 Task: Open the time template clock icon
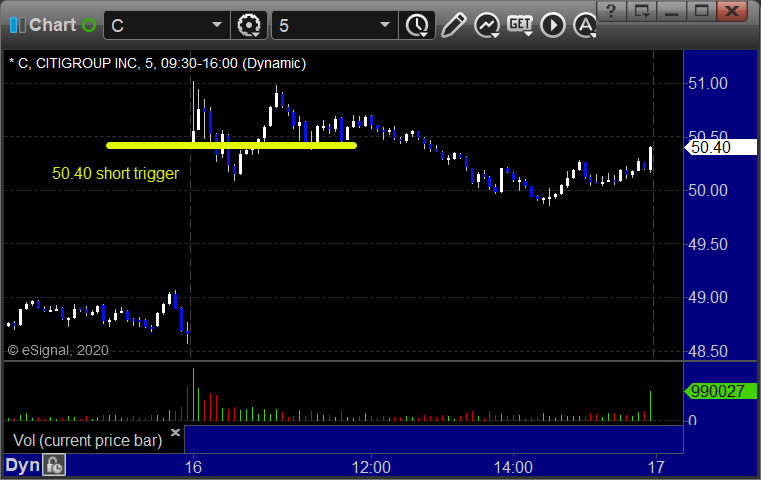click(417, 25)
